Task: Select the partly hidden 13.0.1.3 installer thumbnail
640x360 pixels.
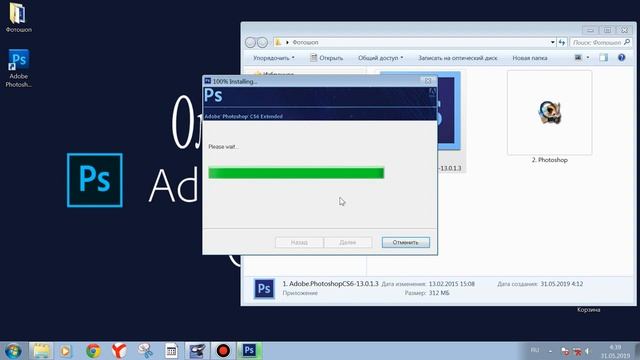Action: point(449,111)
